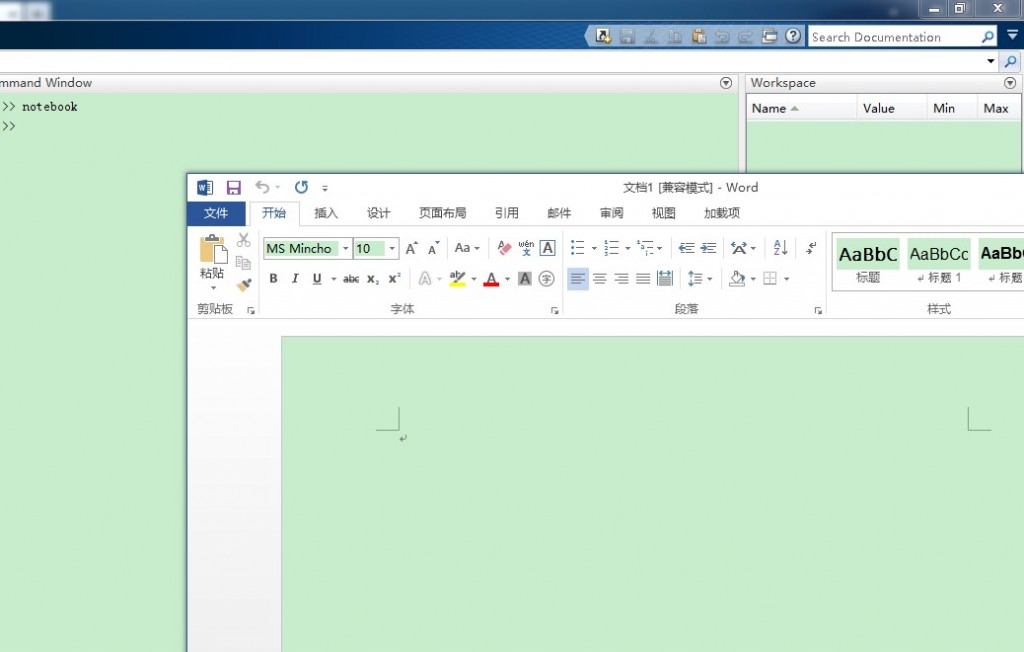This screenshot has height=652, width=1024.
Task: Switch to the 设计 (Design) tab
Action: pos(378,213)
